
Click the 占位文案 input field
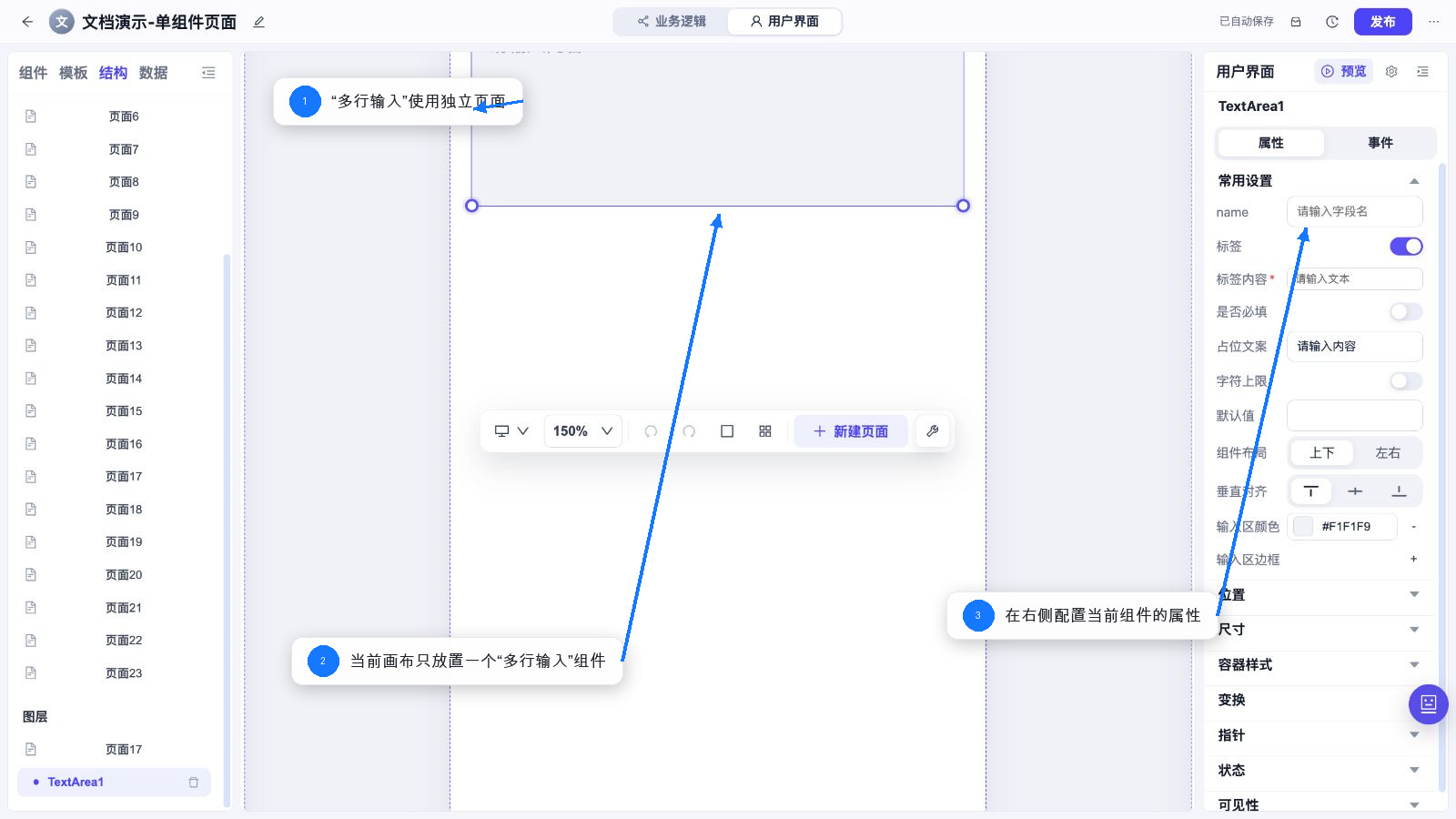1355,347
